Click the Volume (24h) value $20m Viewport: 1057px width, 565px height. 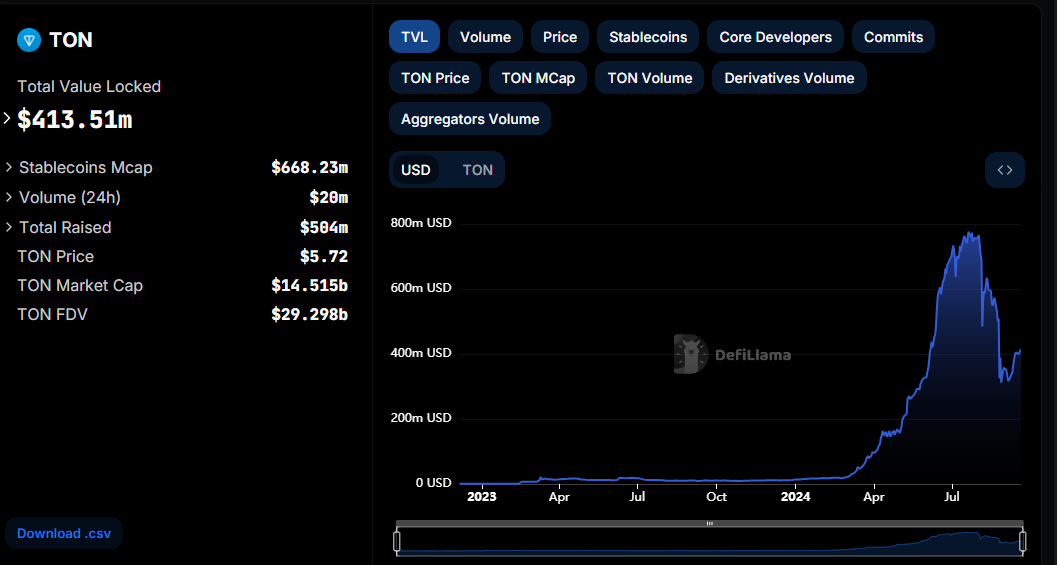(x=328, y=197)
